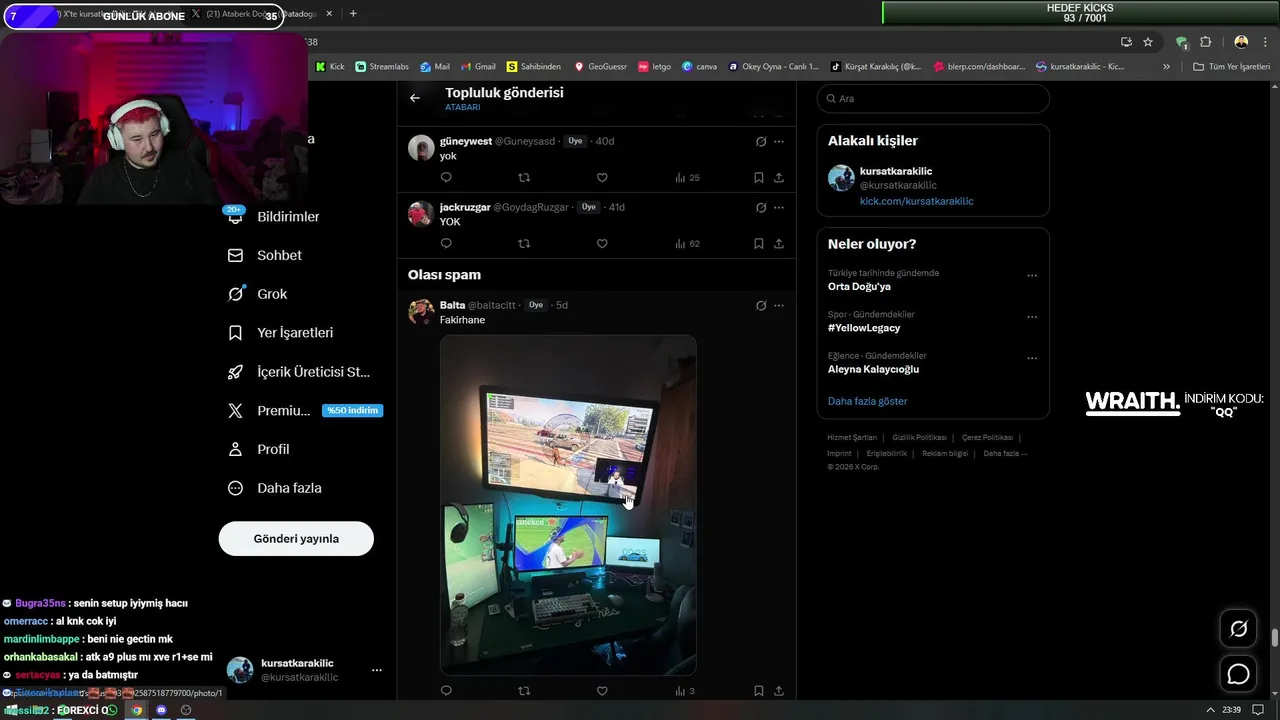The image size is (1280, 720).
Task: Open the browser extensions puzzle icon
Action: tap(1205, 42)
